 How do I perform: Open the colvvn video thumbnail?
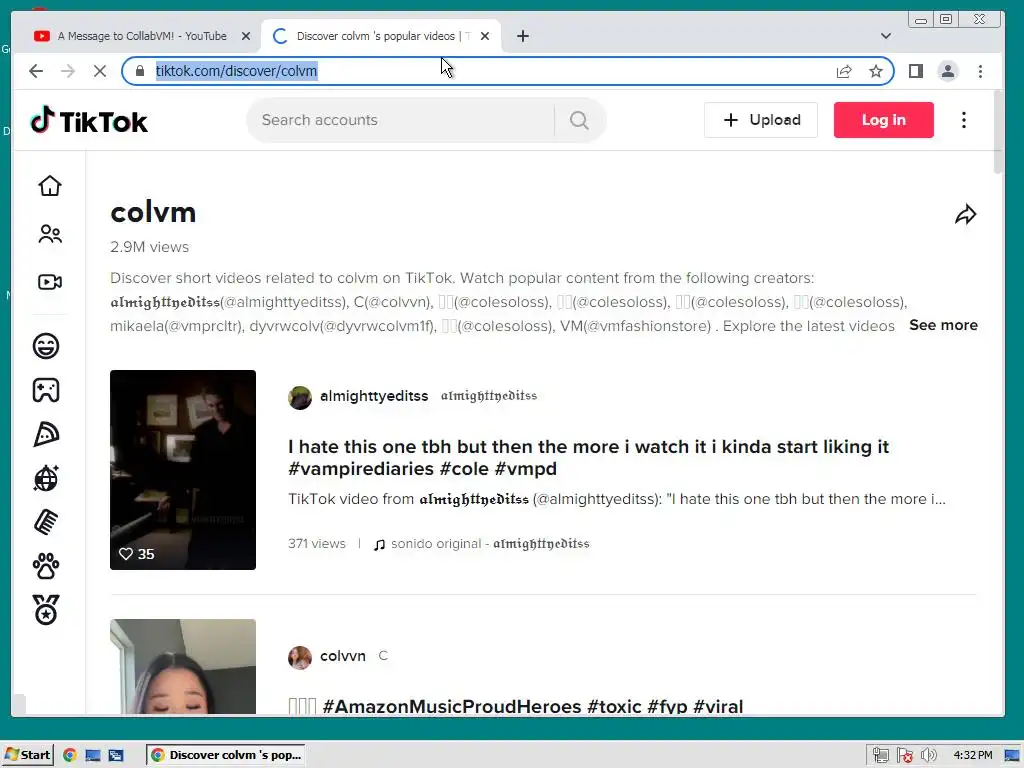click(183, 667)
